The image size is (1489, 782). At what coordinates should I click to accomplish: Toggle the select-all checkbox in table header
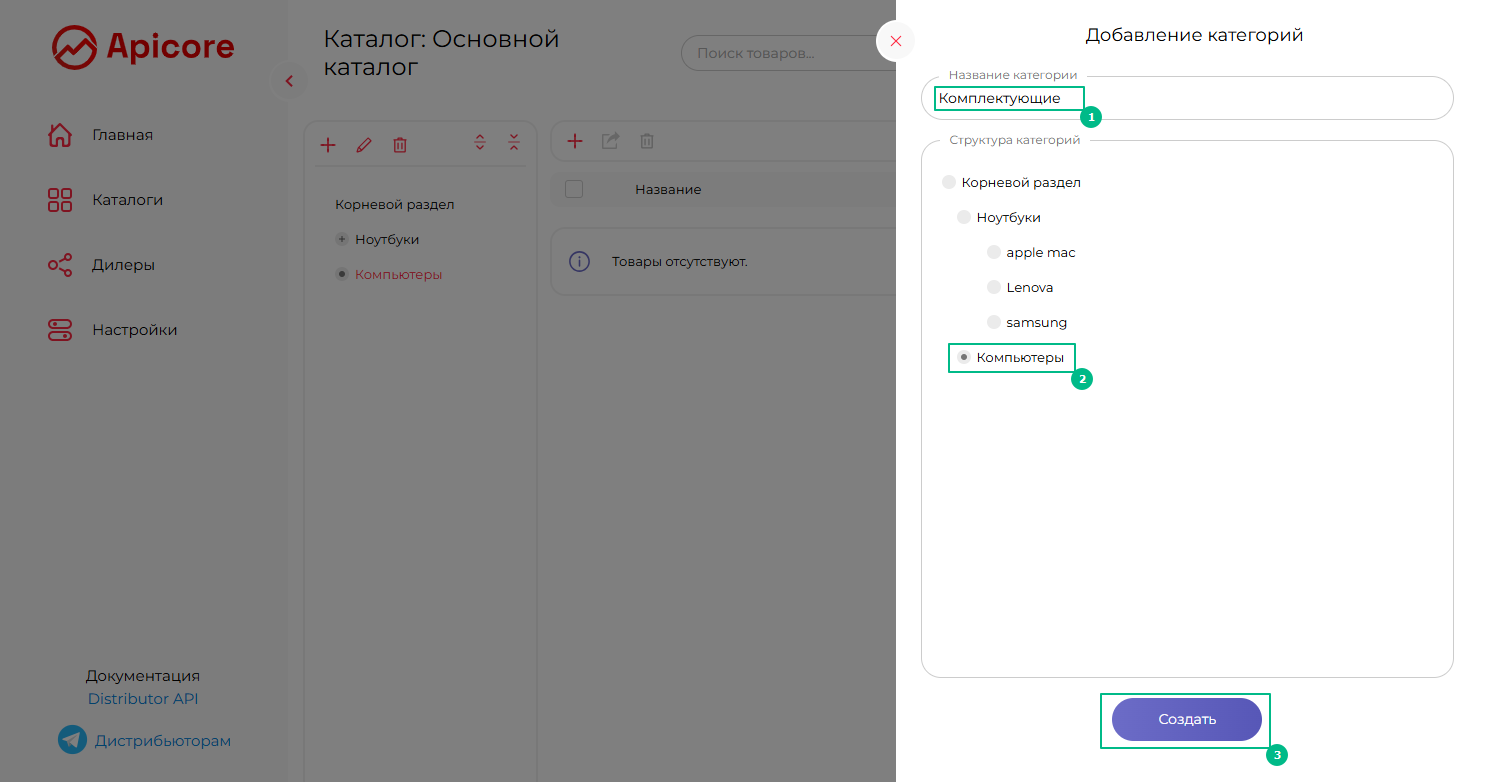click(574, 189)
